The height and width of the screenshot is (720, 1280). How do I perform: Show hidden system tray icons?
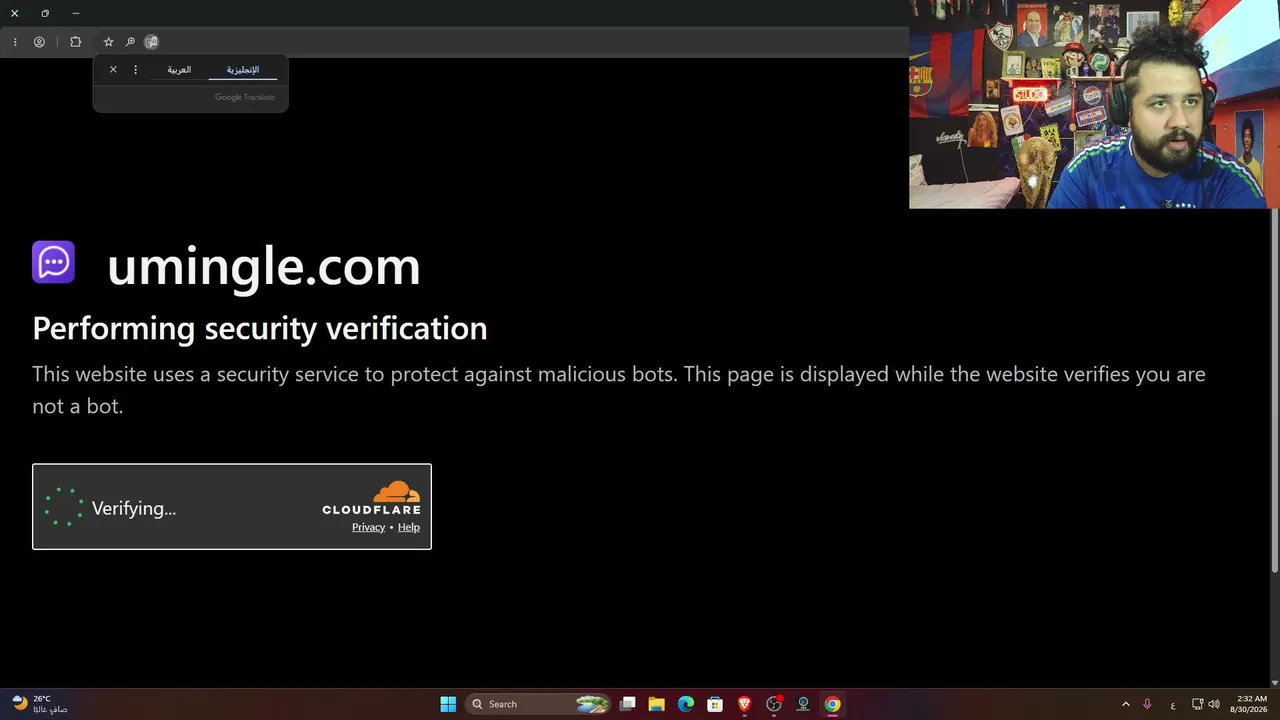pos(1125,704)
